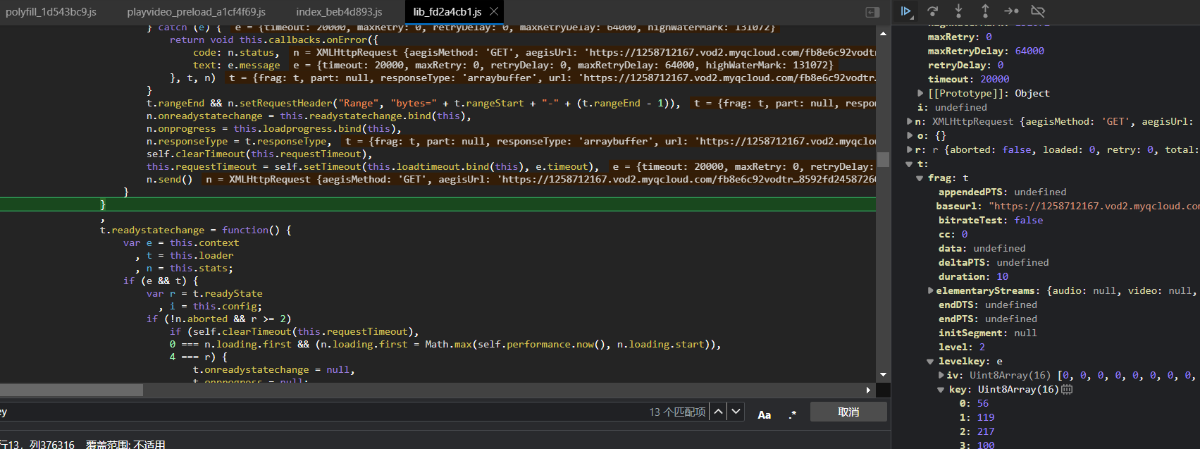Switch to polyfill_1d543bc9.js tab

49,12
